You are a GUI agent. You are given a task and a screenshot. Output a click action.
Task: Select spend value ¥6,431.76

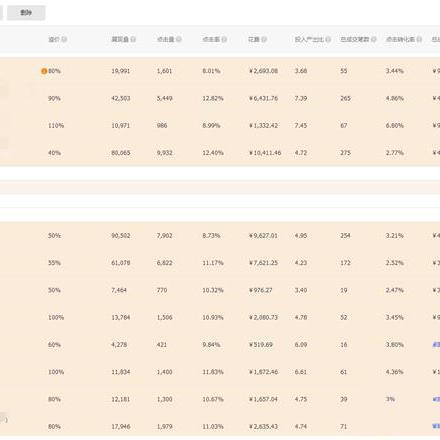pos(263,98)
